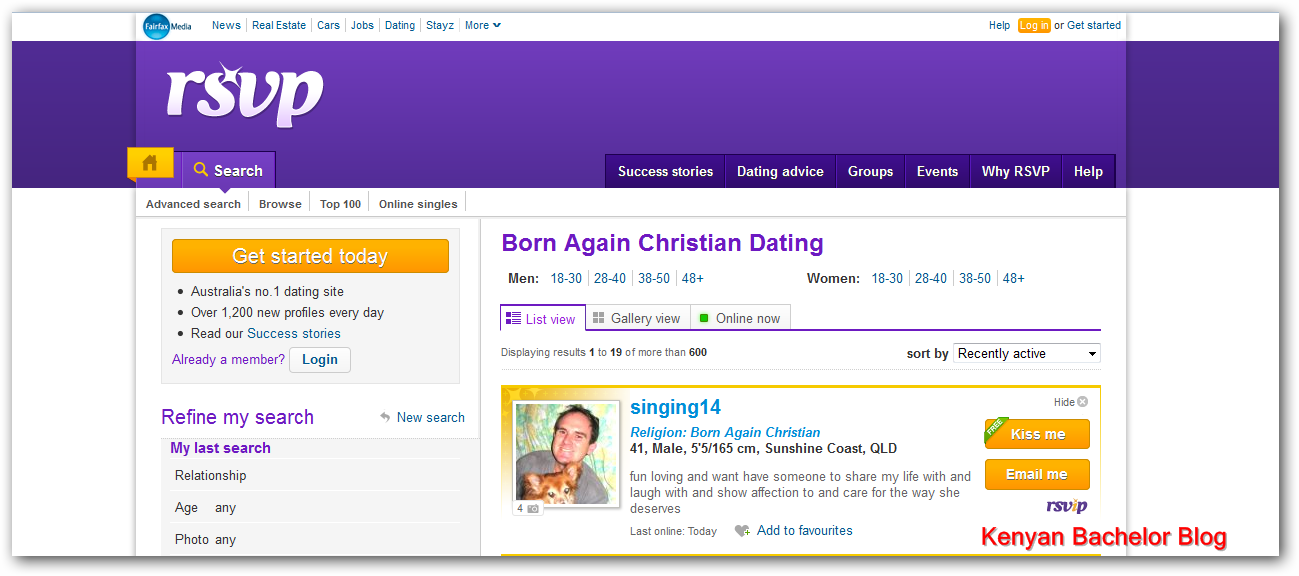Select Men 28-40 age range
1299x576 pixels.
(x=610, y=279)
